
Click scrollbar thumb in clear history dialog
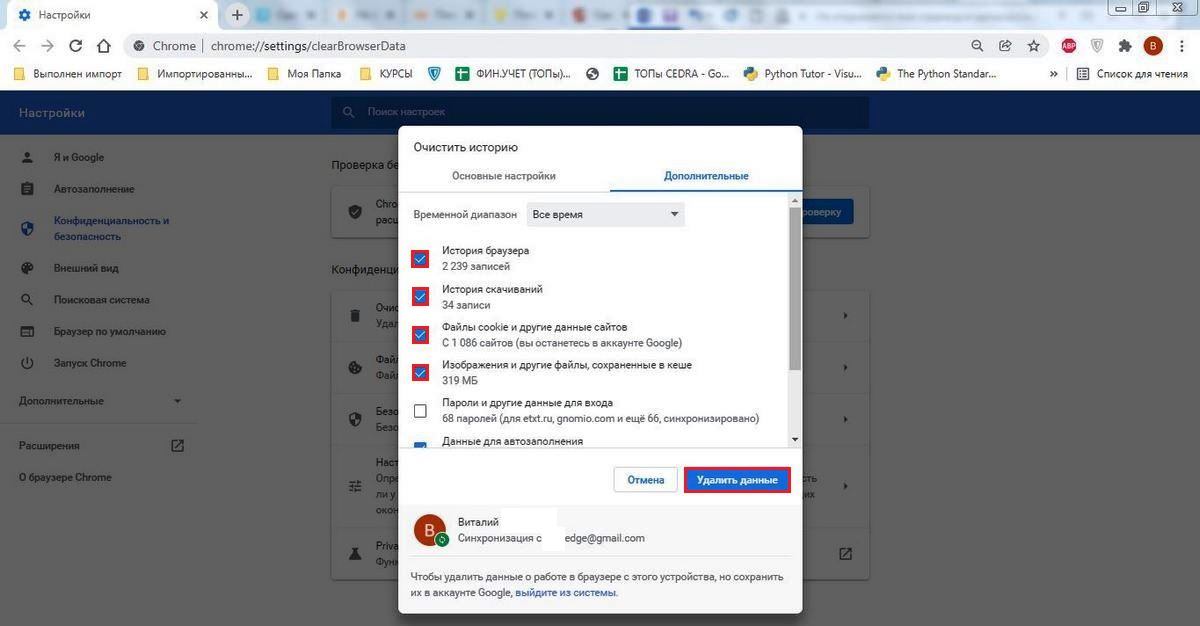[795, 288]
